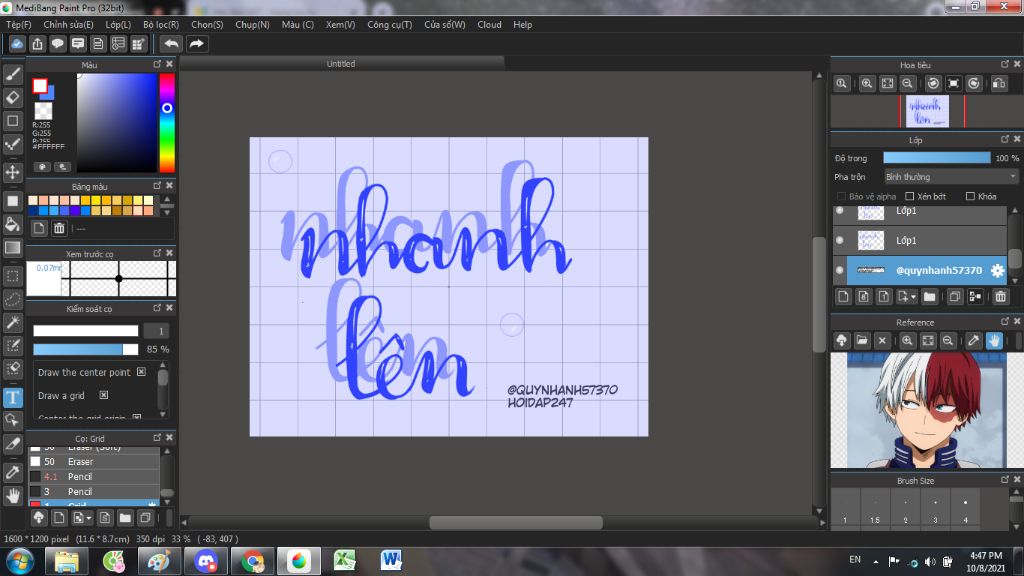Click the 85% brush opacity slider
The image size is (1024, 576).
pos(86,349)
